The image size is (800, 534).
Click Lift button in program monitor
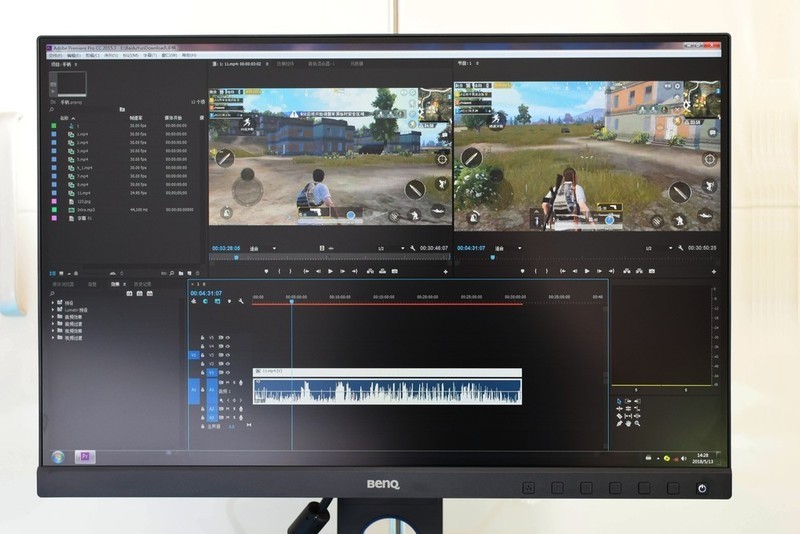click(627, 271)
